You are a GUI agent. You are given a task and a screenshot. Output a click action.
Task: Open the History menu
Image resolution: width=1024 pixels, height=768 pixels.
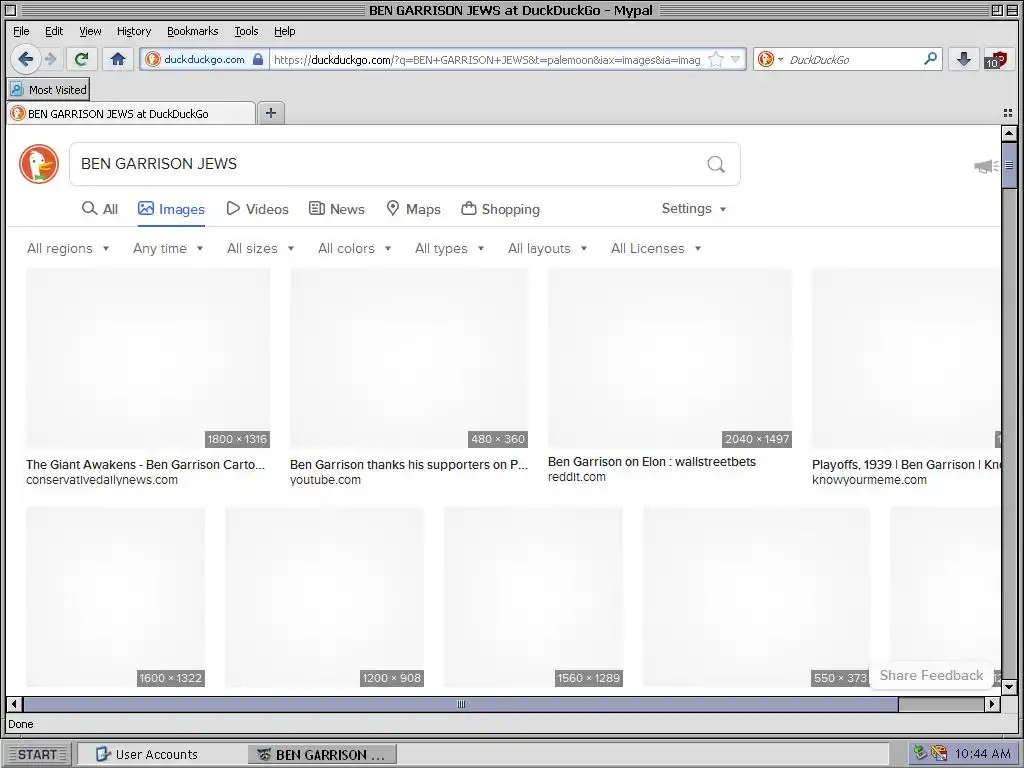pyautogui.click(x=134, y=31)
